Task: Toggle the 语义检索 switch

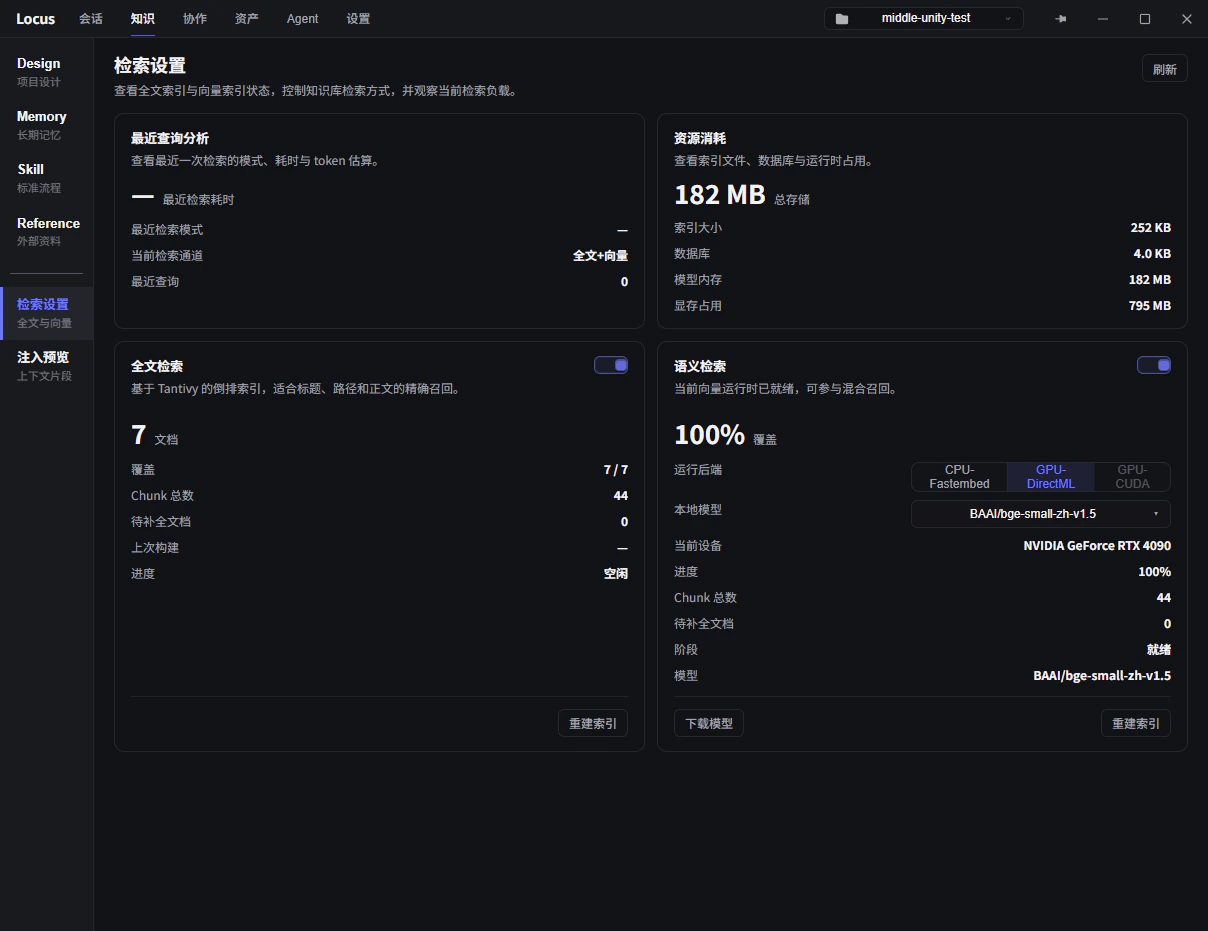Action: tap(1154, 365)
